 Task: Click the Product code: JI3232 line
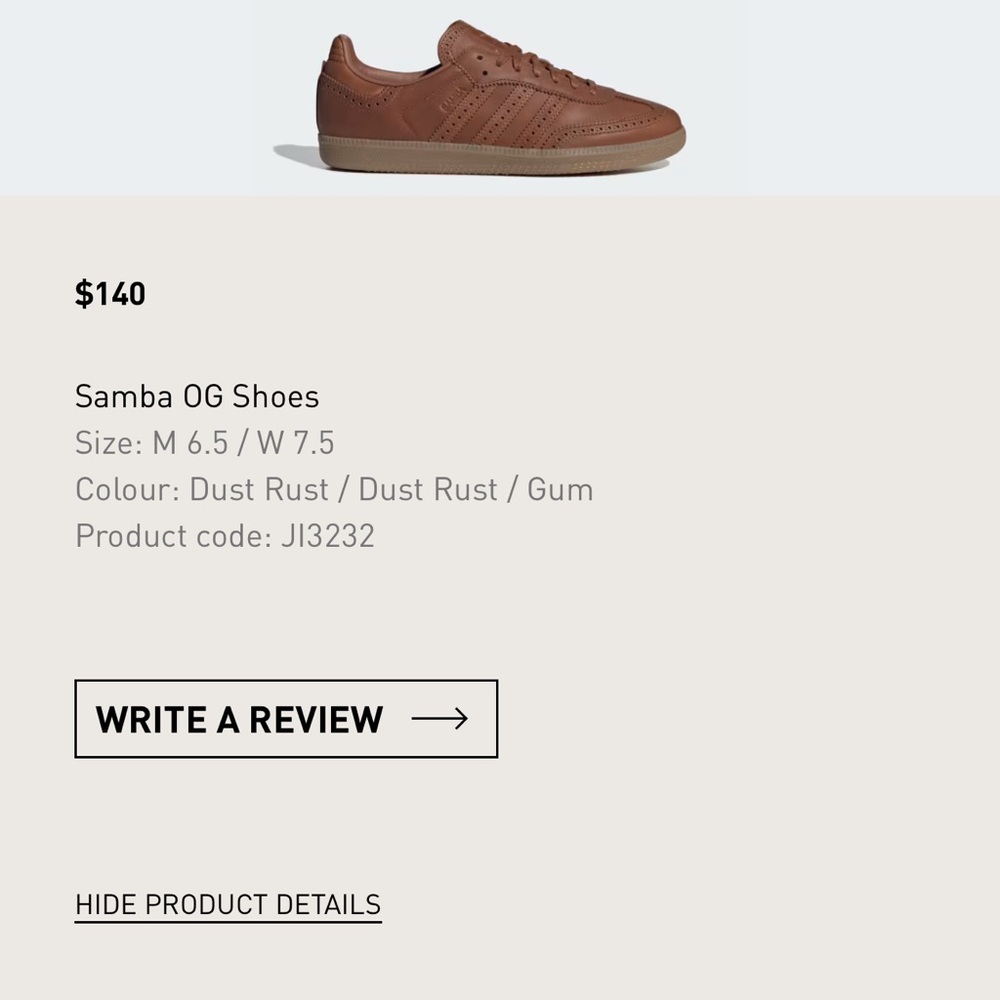(x=224, y=536)
